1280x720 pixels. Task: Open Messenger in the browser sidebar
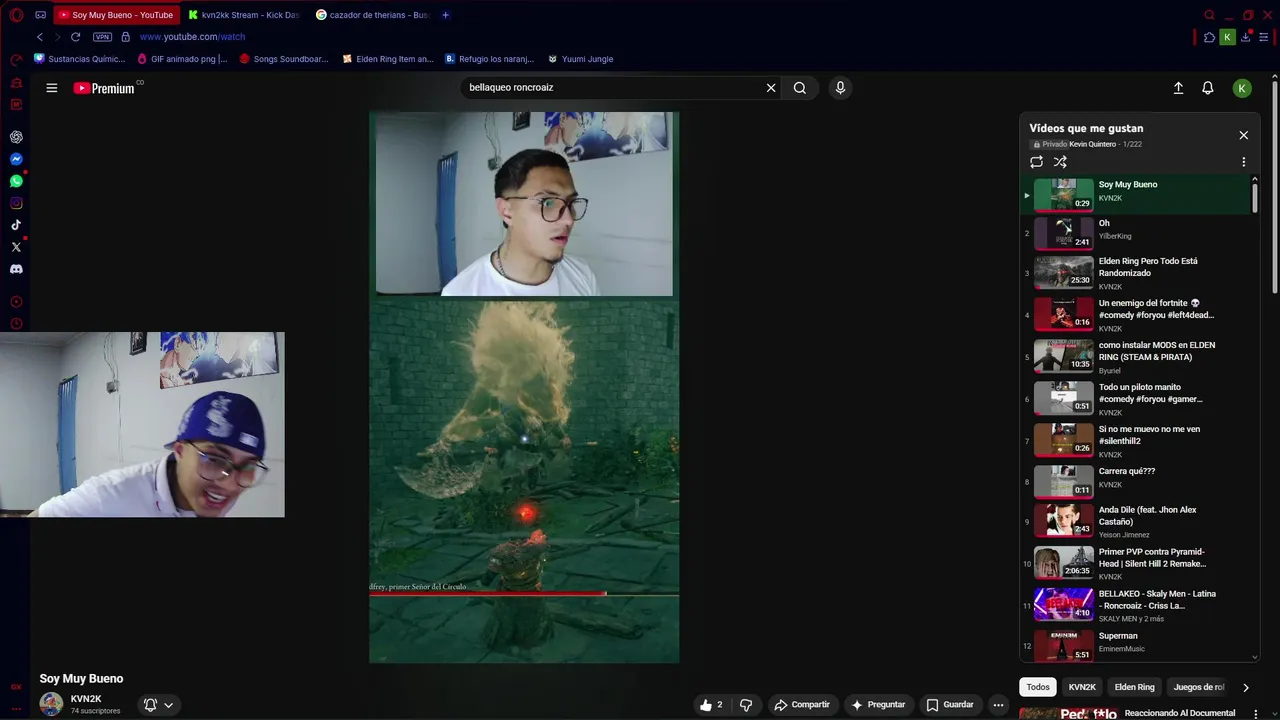[x=16, y=159]
